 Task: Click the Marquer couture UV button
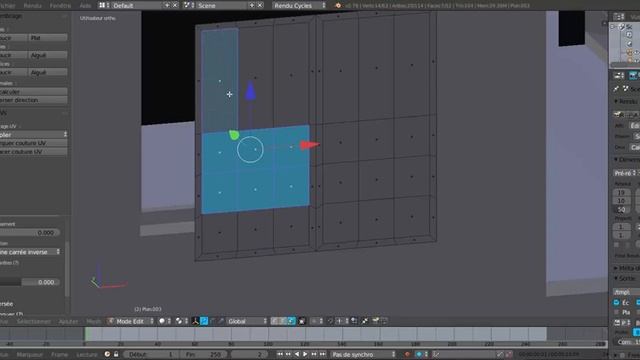[x=33, y=143]
